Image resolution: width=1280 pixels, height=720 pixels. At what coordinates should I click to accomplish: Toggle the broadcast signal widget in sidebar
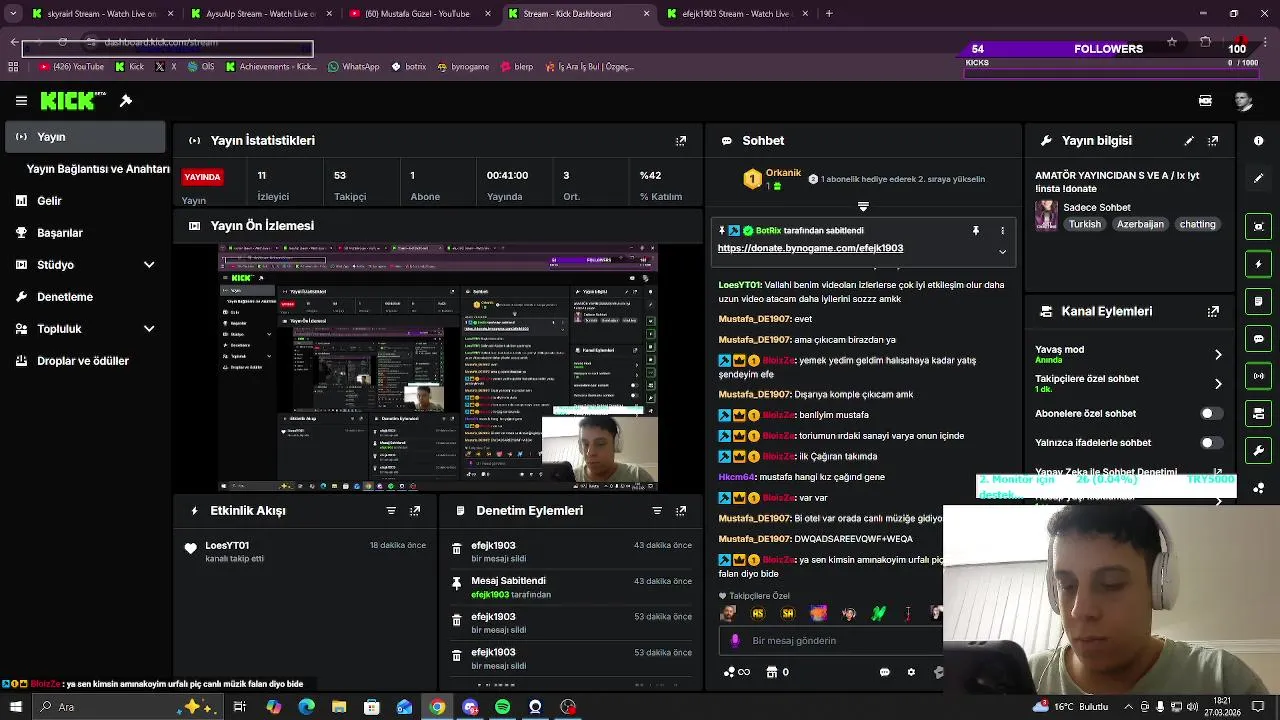1259,376
